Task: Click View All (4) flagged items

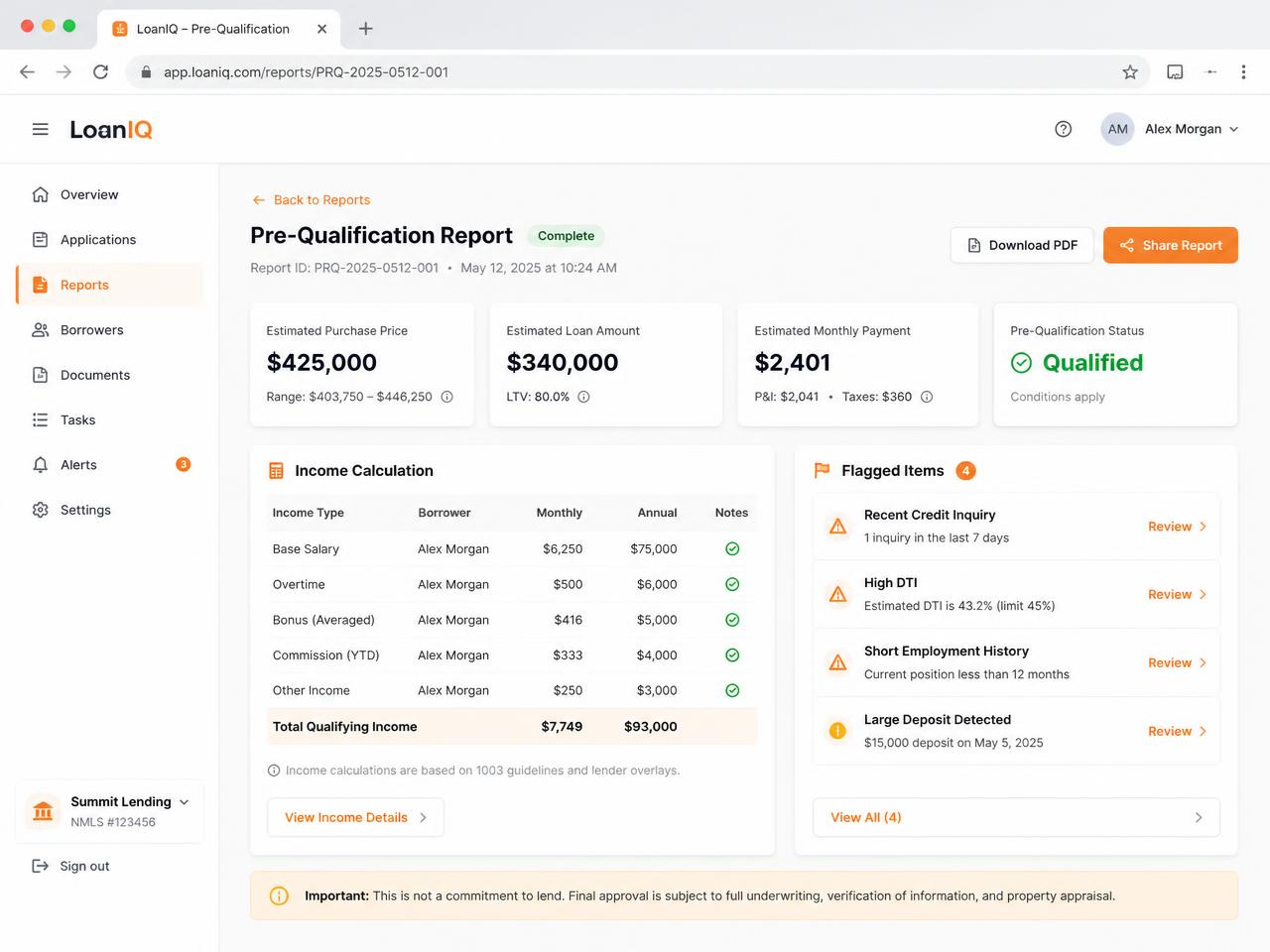Action: click(x=1016, y=818)
